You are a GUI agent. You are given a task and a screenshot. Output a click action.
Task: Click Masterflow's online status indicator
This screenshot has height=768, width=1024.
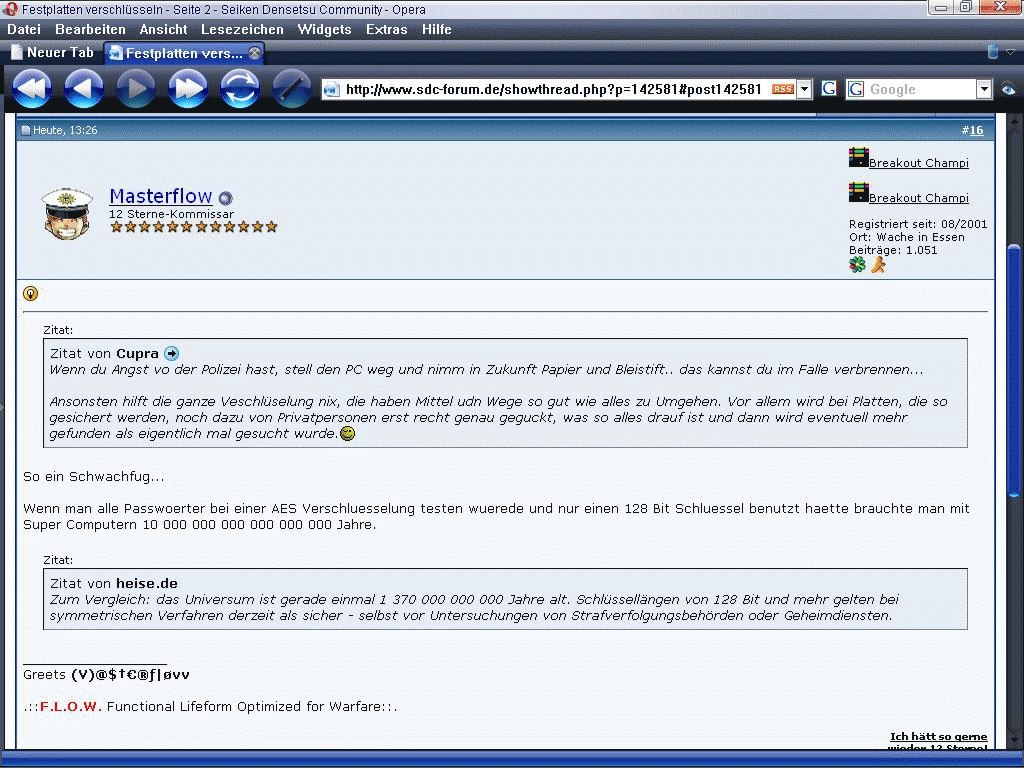point(225,198)
